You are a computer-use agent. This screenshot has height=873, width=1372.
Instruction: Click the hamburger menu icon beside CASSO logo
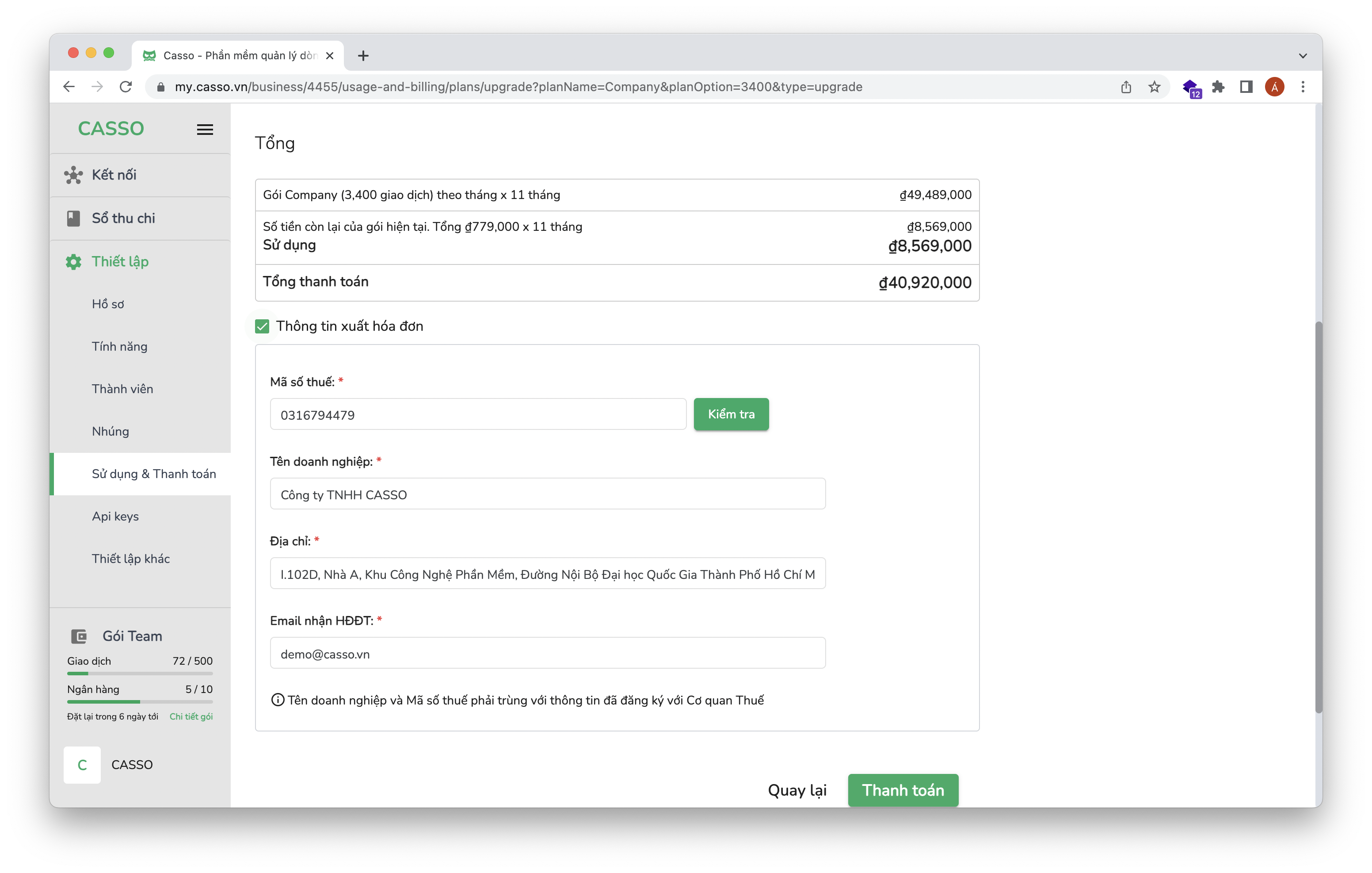tap(205, 130)
